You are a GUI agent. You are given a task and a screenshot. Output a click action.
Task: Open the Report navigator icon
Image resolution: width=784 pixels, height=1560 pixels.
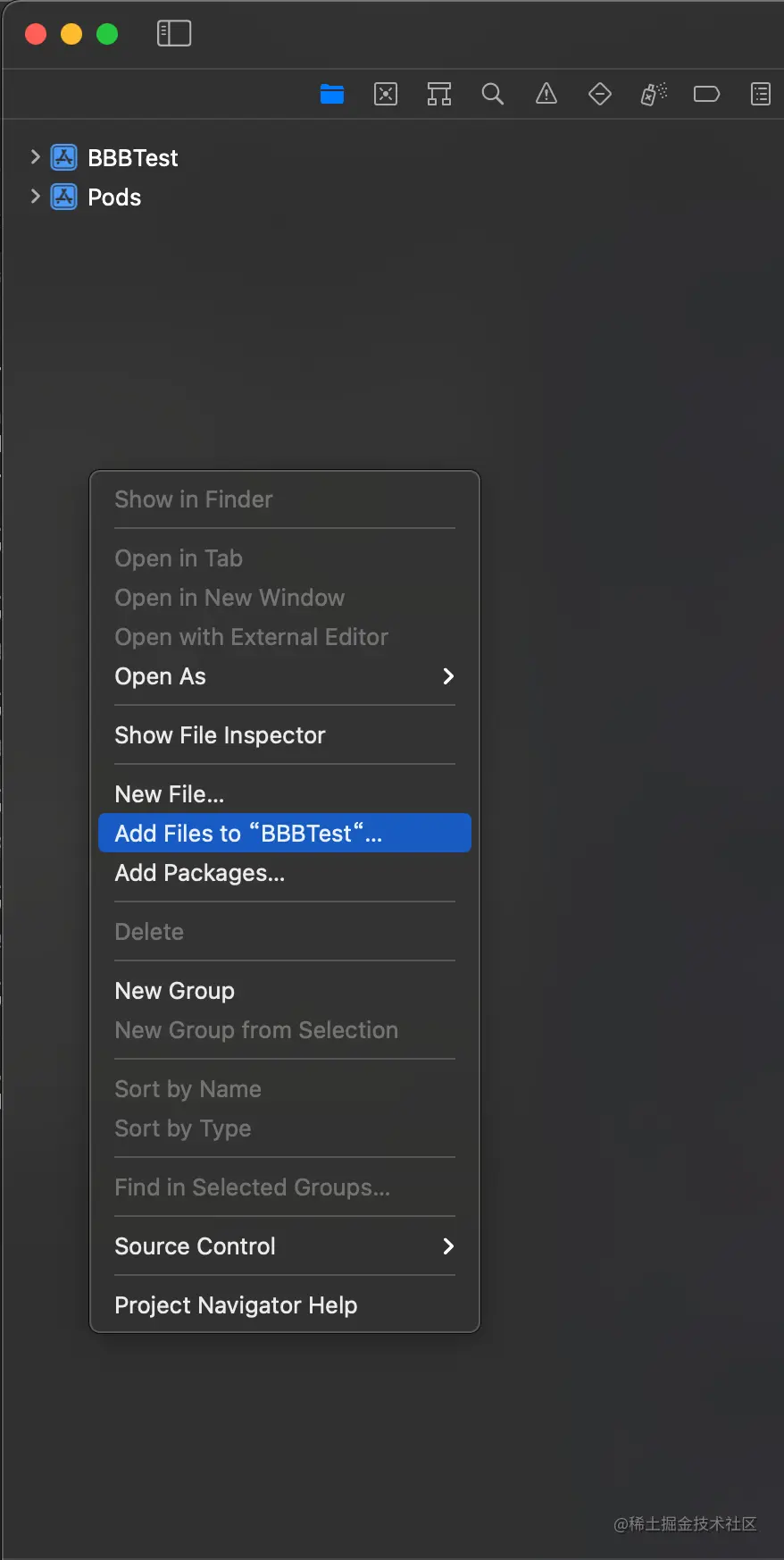coord(760,94)
